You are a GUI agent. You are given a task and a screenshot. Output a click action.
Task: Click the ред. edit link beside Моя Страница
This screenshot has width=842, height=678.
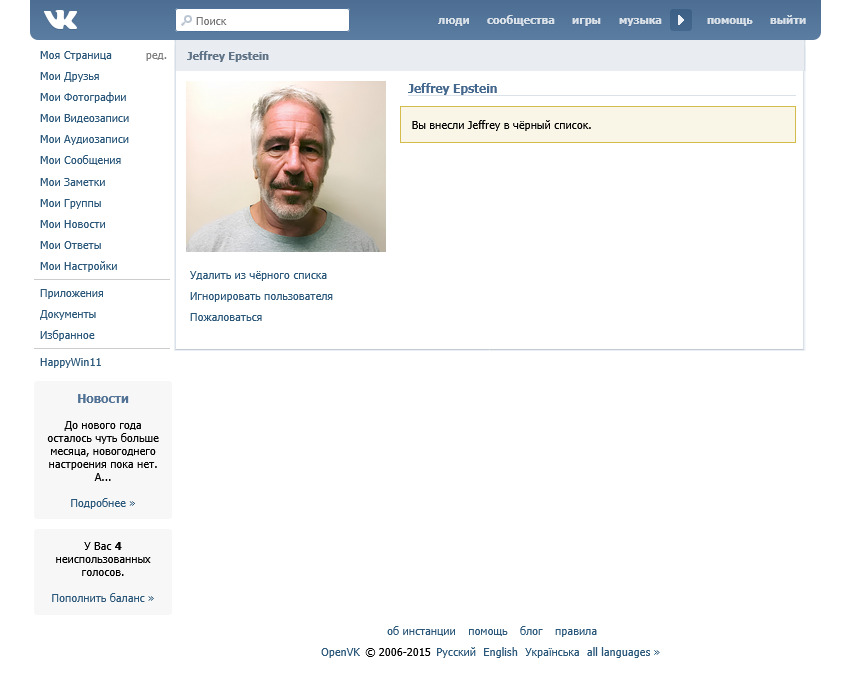tap(156, 55)
